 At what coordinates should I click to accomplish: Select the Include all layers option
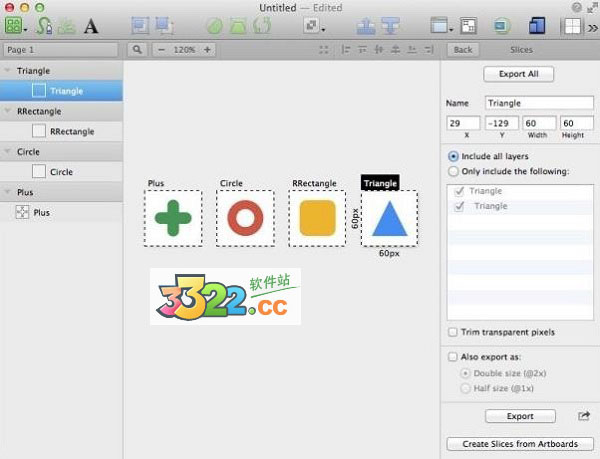pos(455,157)
